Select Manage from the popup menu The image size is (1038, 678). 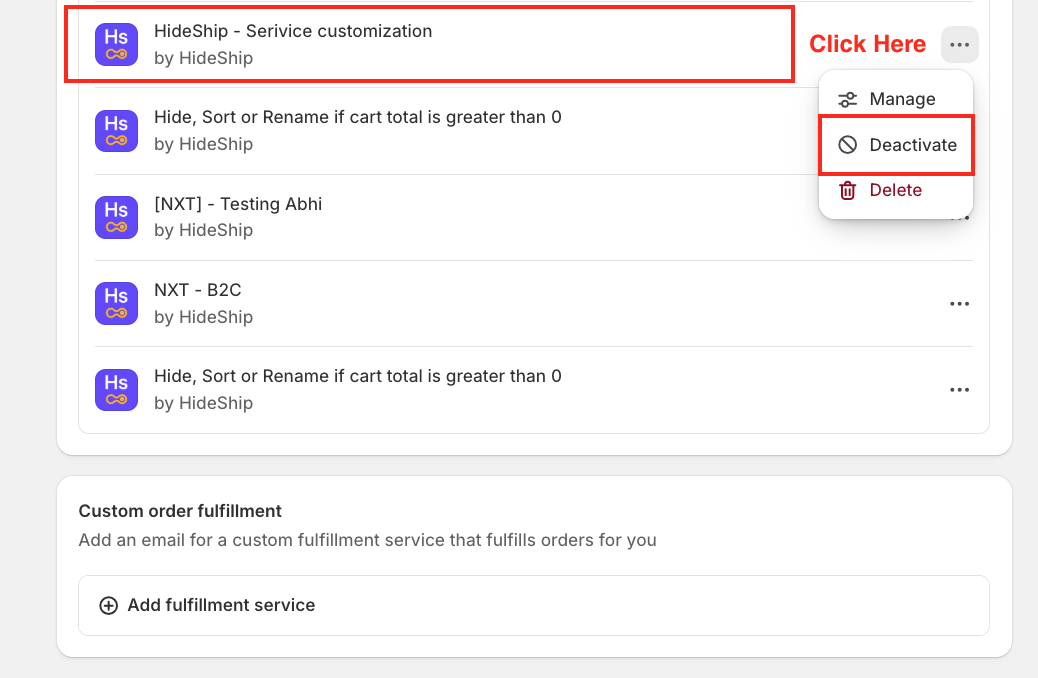pos(902,99)
